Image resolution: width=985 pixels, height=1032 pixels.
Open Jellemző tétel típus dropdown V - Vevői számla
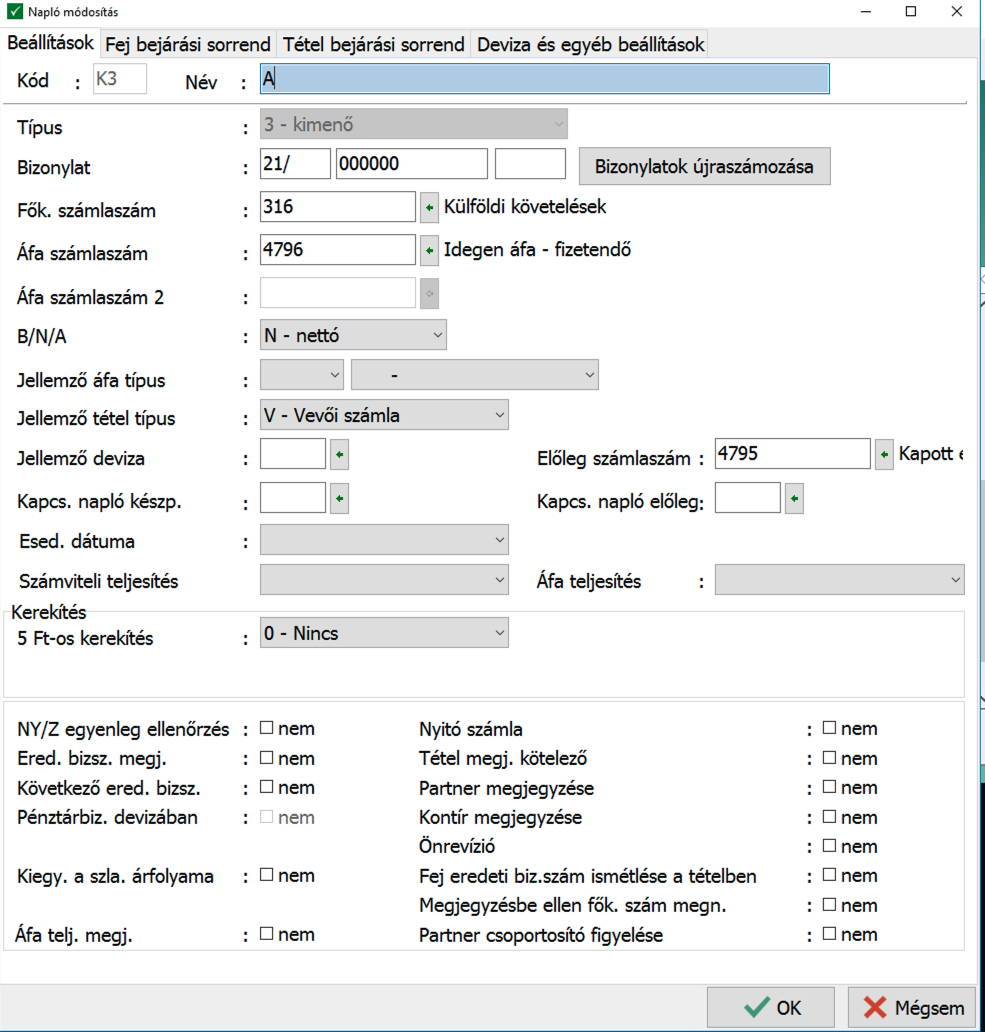(384, 415)
